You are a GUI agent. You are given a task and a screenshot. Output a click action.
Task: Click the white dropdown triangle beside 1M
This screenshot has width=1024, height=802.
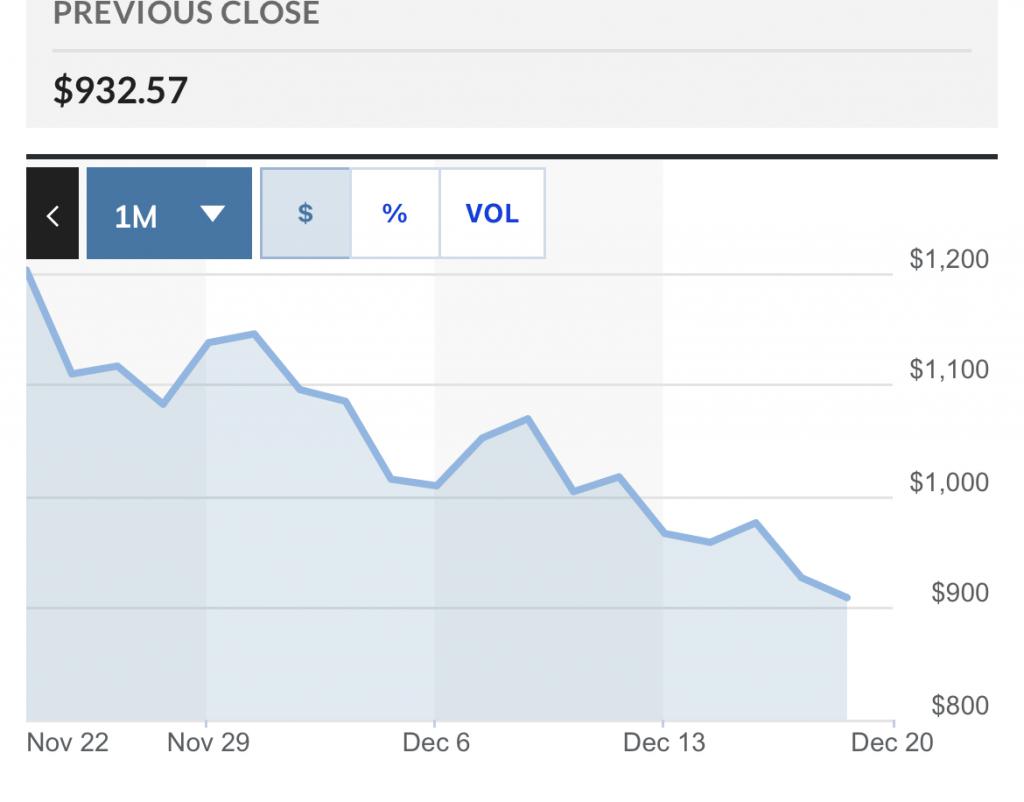coord(213,213)
